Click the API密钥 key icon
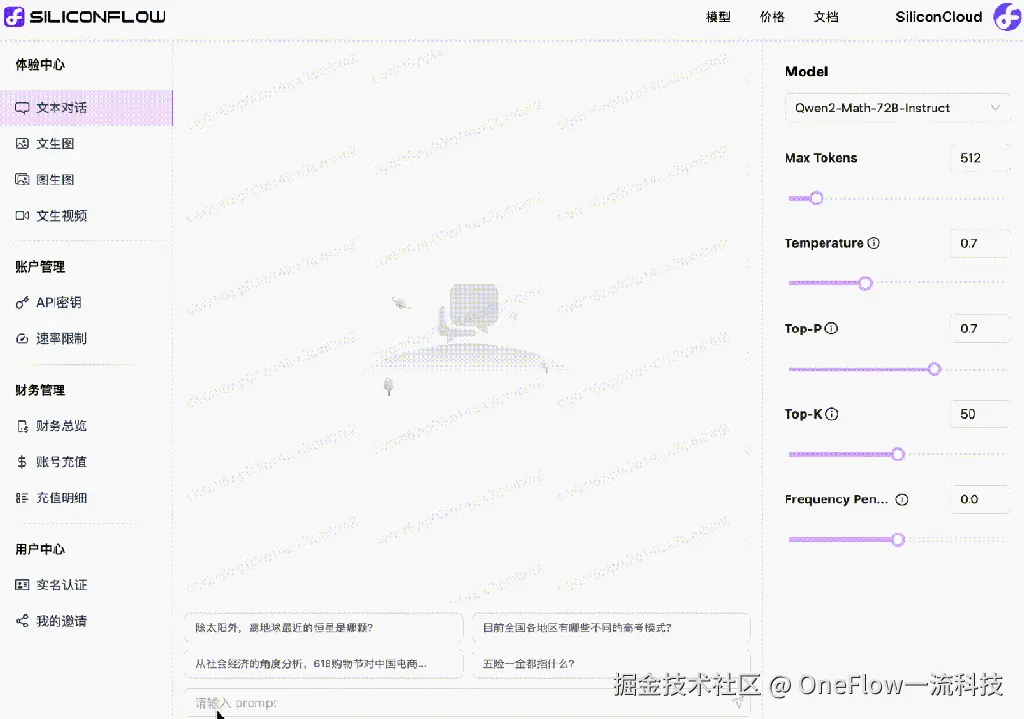Screen dimensions: 1024x719 (x=22, y=302)
